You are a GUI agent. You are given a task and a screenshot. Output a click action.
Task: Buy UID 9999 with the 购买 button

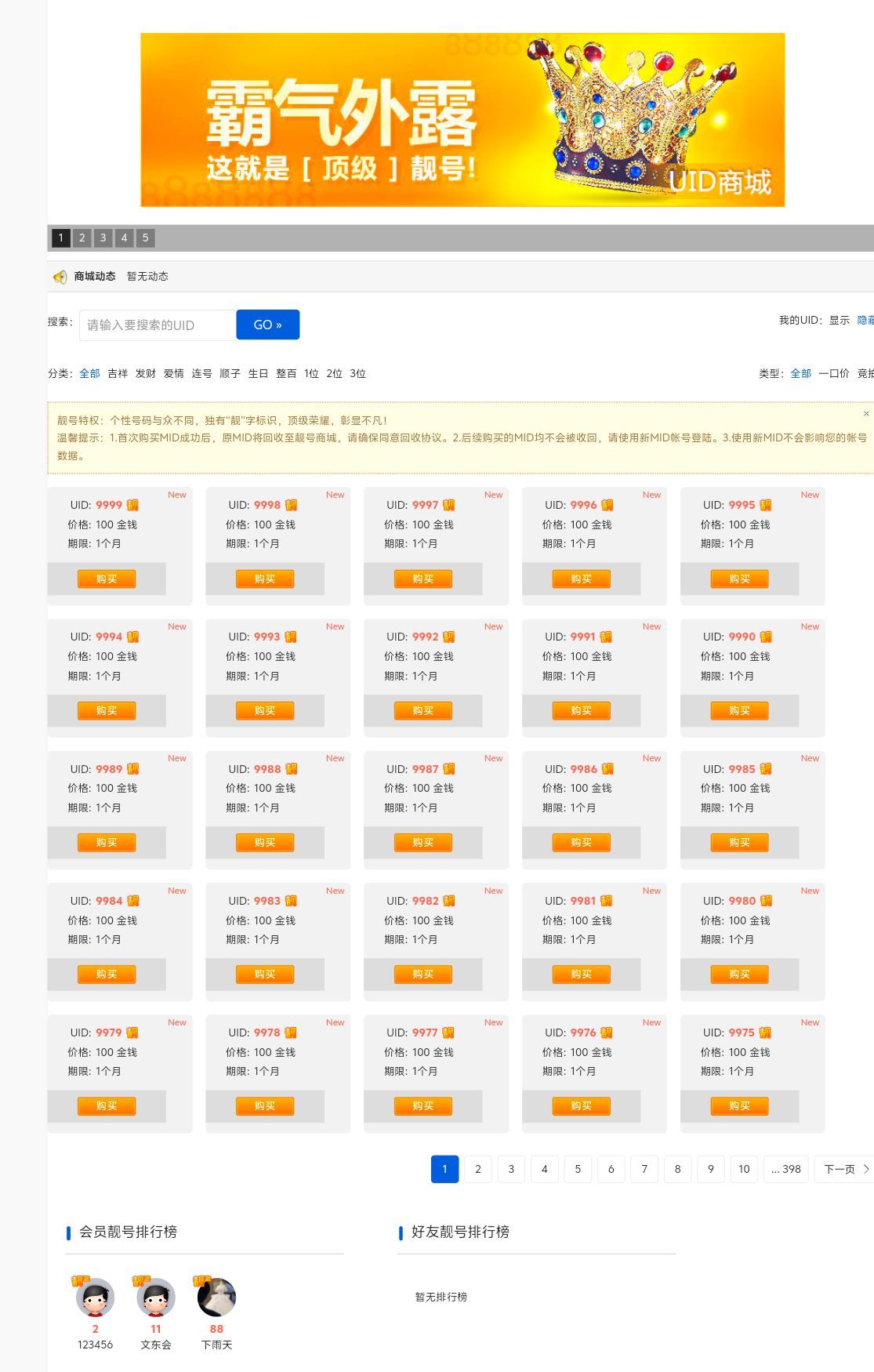[x=107, y=579]
